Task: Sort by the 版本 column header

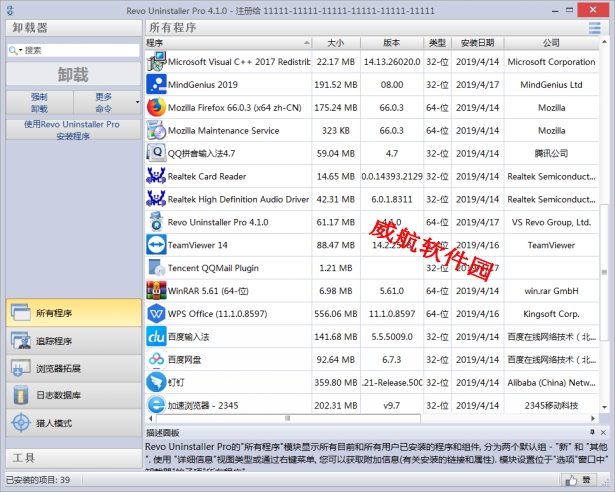Action: (x=392, y=43)
